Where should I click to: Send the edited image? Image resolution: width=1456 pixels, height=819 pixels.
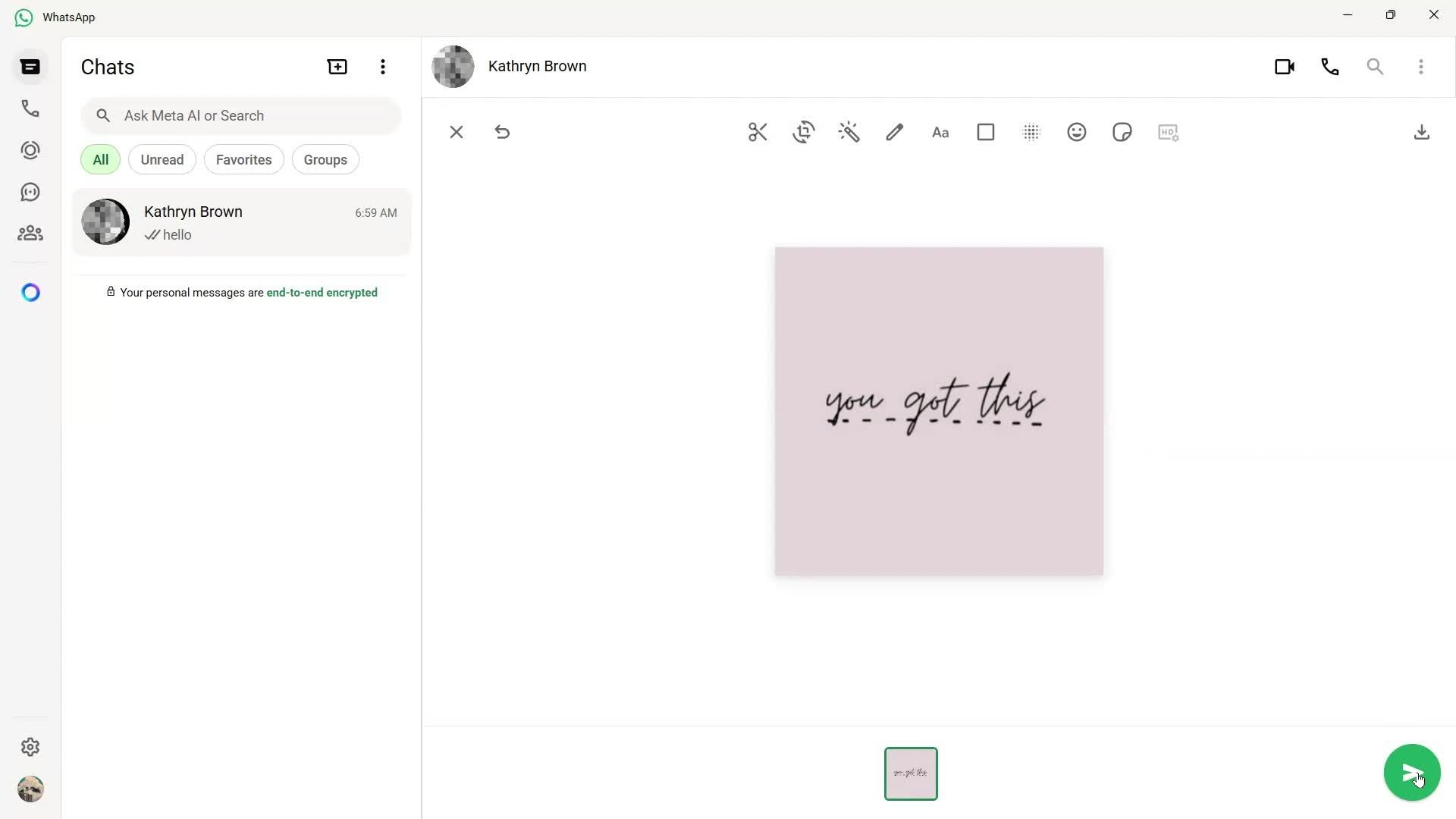tap(1411, 772)
